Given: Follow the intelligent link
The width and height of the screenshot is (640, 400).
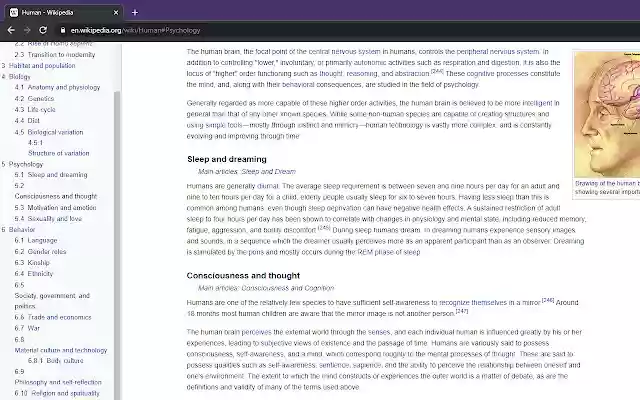Looking at the screenshot, I should pyautogui.click(x=537, y=103).
